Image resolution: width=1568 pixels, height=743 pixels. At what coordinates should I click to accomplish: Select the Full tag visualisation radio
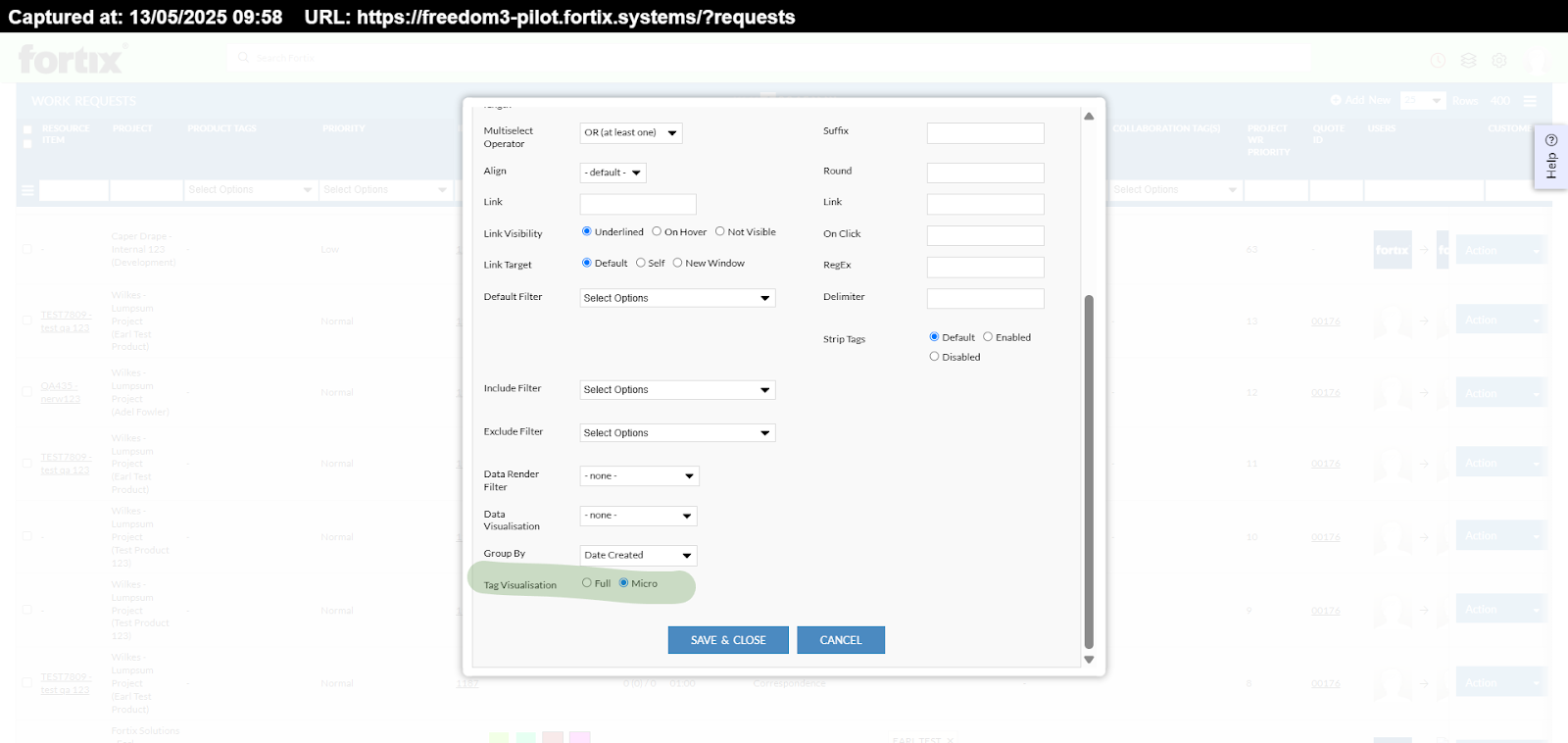tap(587, 583)
